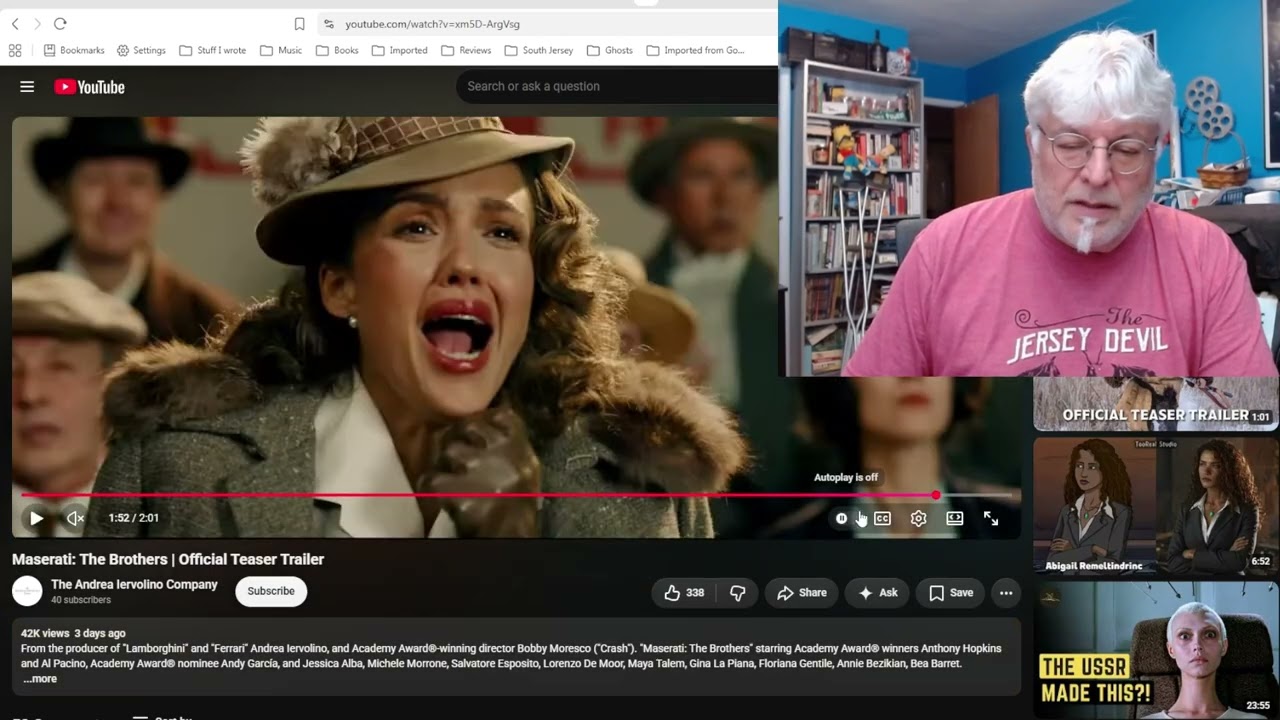
Task: Unmute the video with speaker icon
Action: [x=75, y=518]
